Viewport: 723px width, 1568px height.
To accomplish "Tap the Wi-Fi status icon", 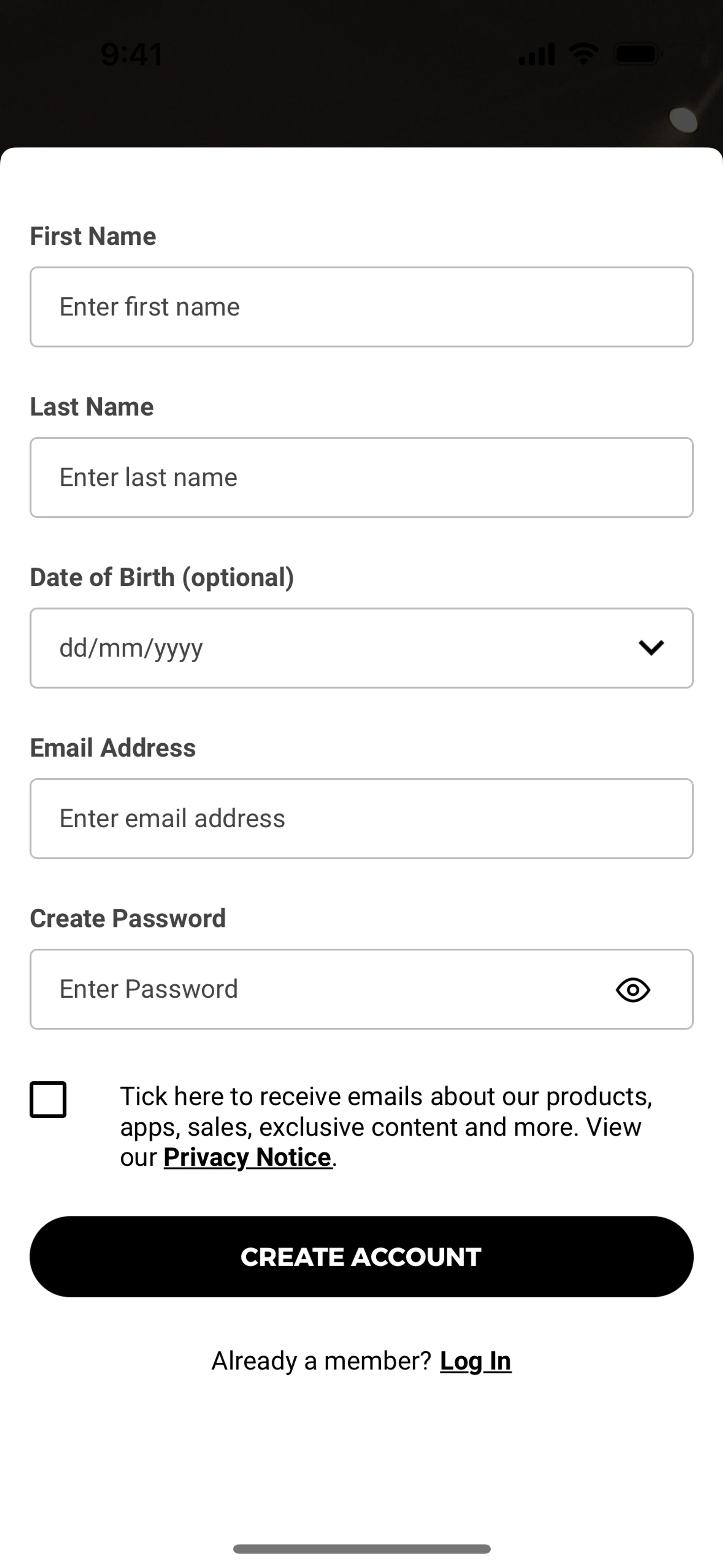I will [584, 54].
